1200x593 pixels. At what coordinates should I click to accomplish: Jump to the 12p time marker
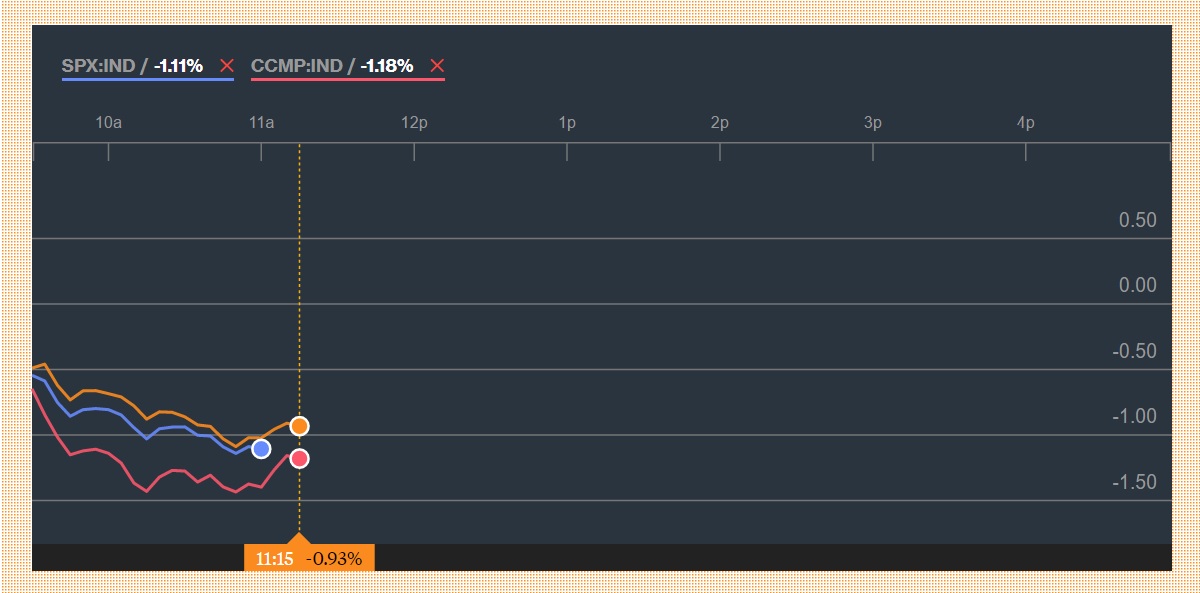tap(414, 123)
